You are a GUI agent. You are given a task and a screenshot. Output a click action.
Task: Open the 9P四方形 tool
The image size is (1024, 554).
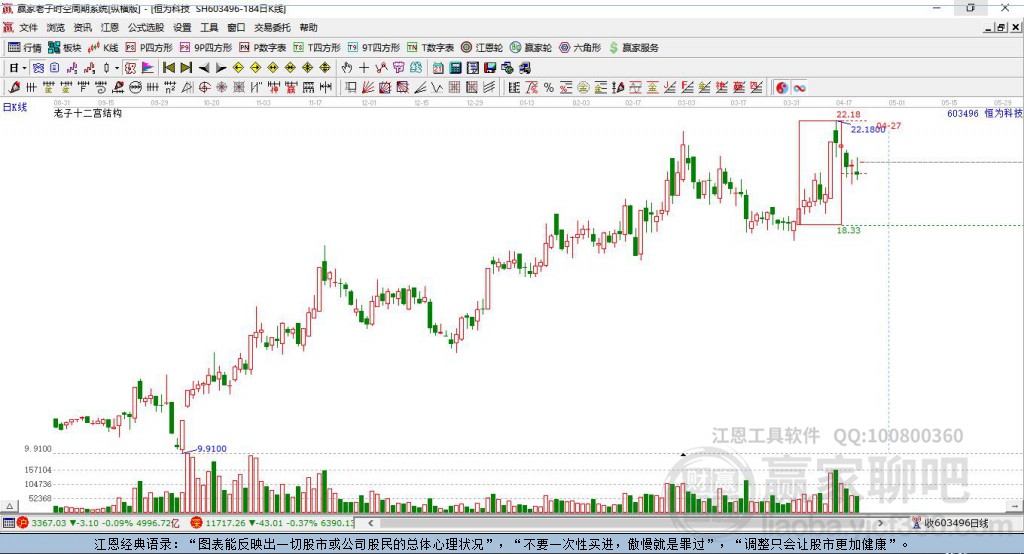(206, 48)
